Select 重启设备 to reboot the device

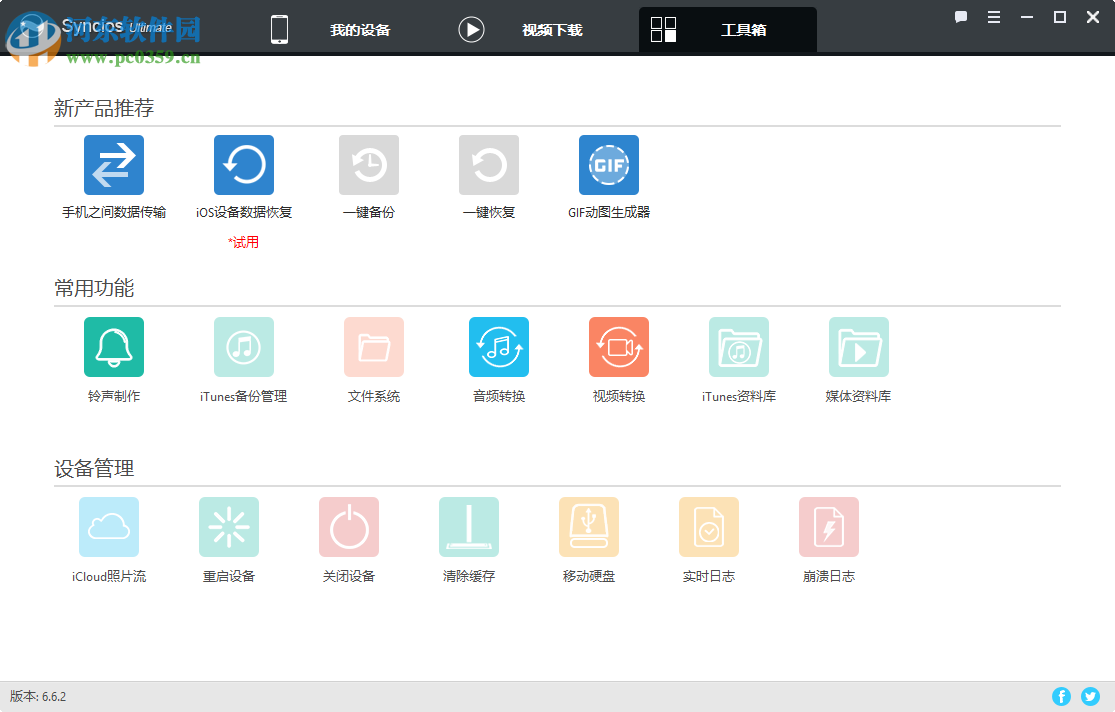coord(228,526)
